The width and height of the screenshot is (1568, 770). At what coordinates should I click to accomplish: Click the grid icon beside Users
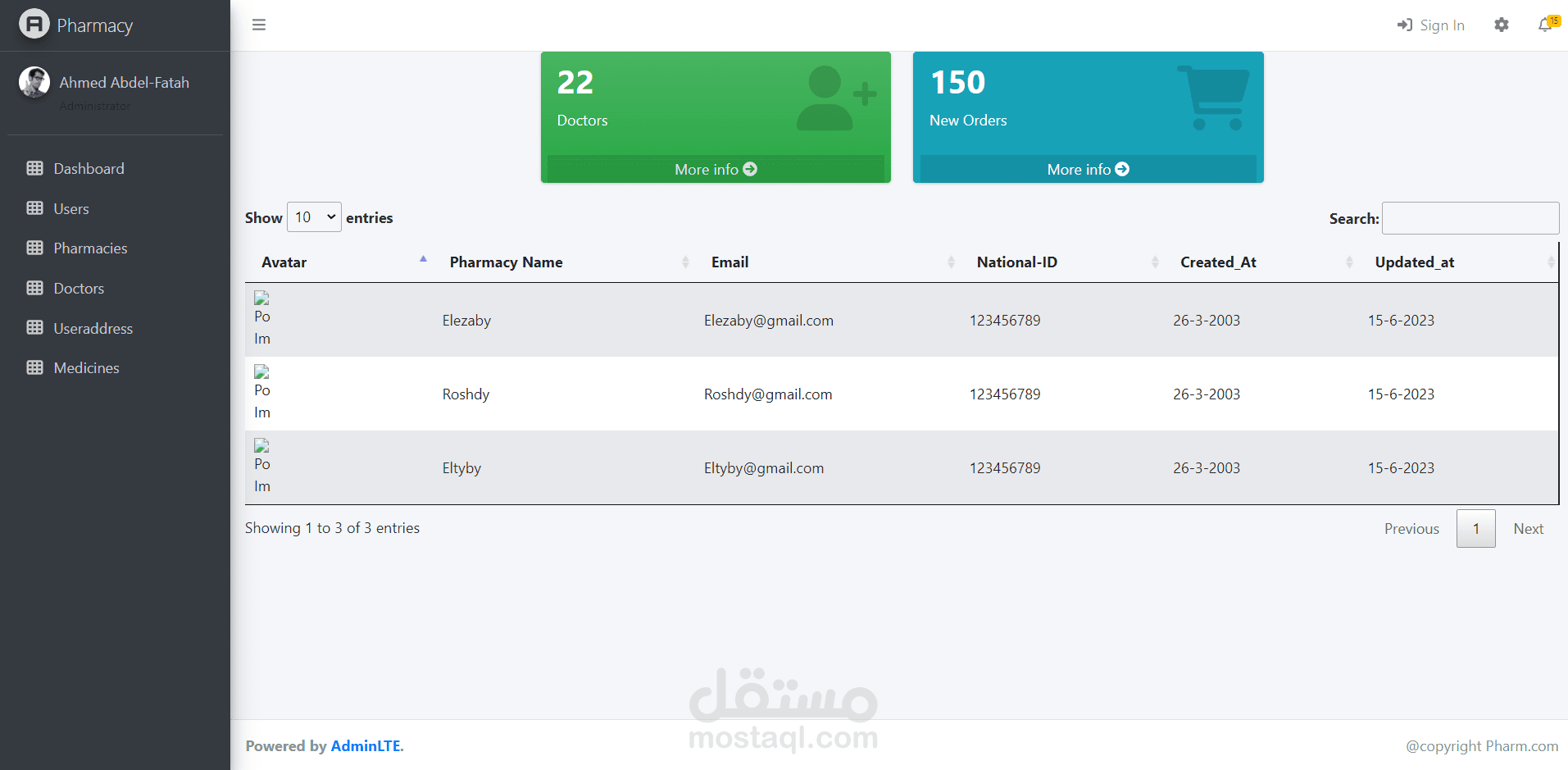click(x=34, y=207)
